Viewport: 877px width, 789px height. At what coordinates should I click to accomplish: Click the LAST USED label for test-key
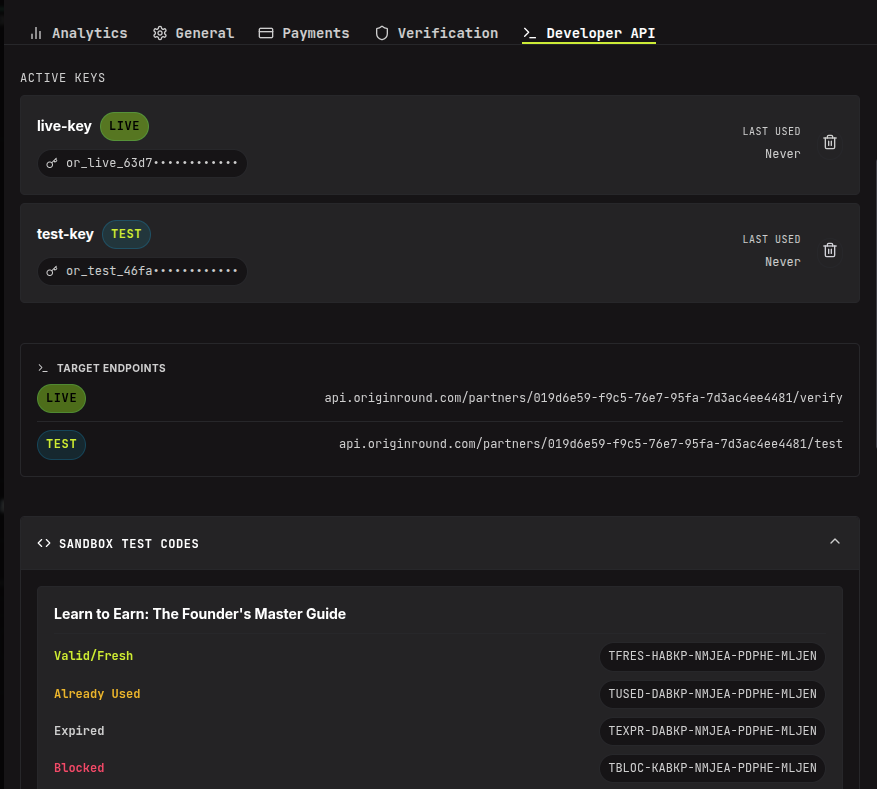click(771, 239)
